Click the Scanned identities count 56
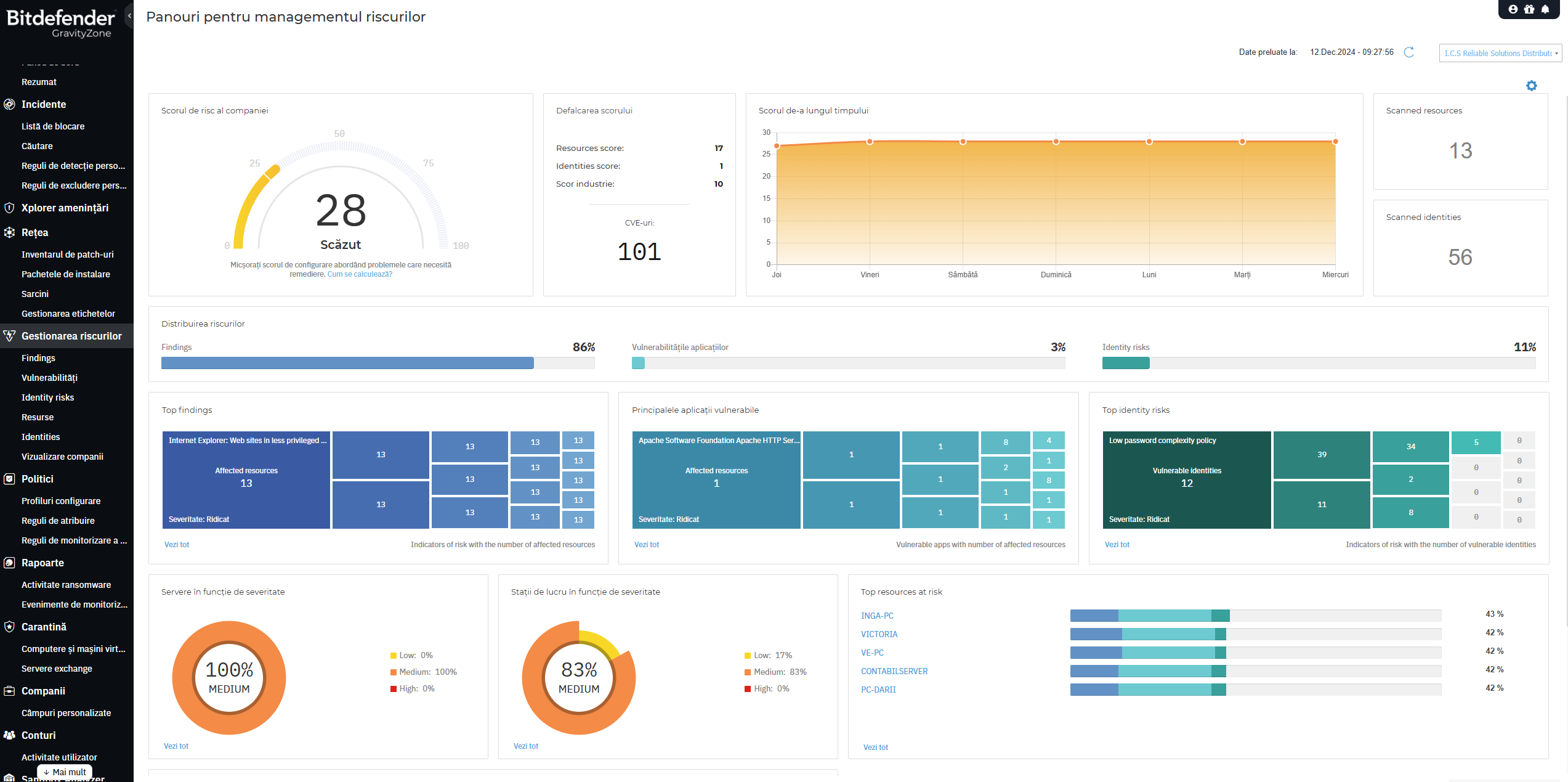1568x782 pixels. click(x=1460, y=257)
